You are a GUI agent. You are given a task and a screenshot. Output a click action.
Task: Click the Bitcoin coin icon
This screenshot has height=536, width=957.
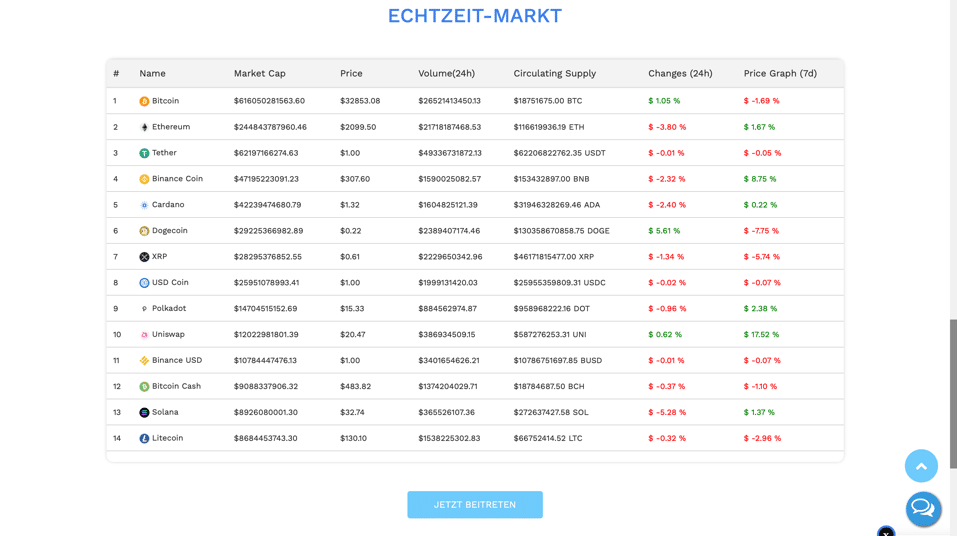[x=144, y=101]
